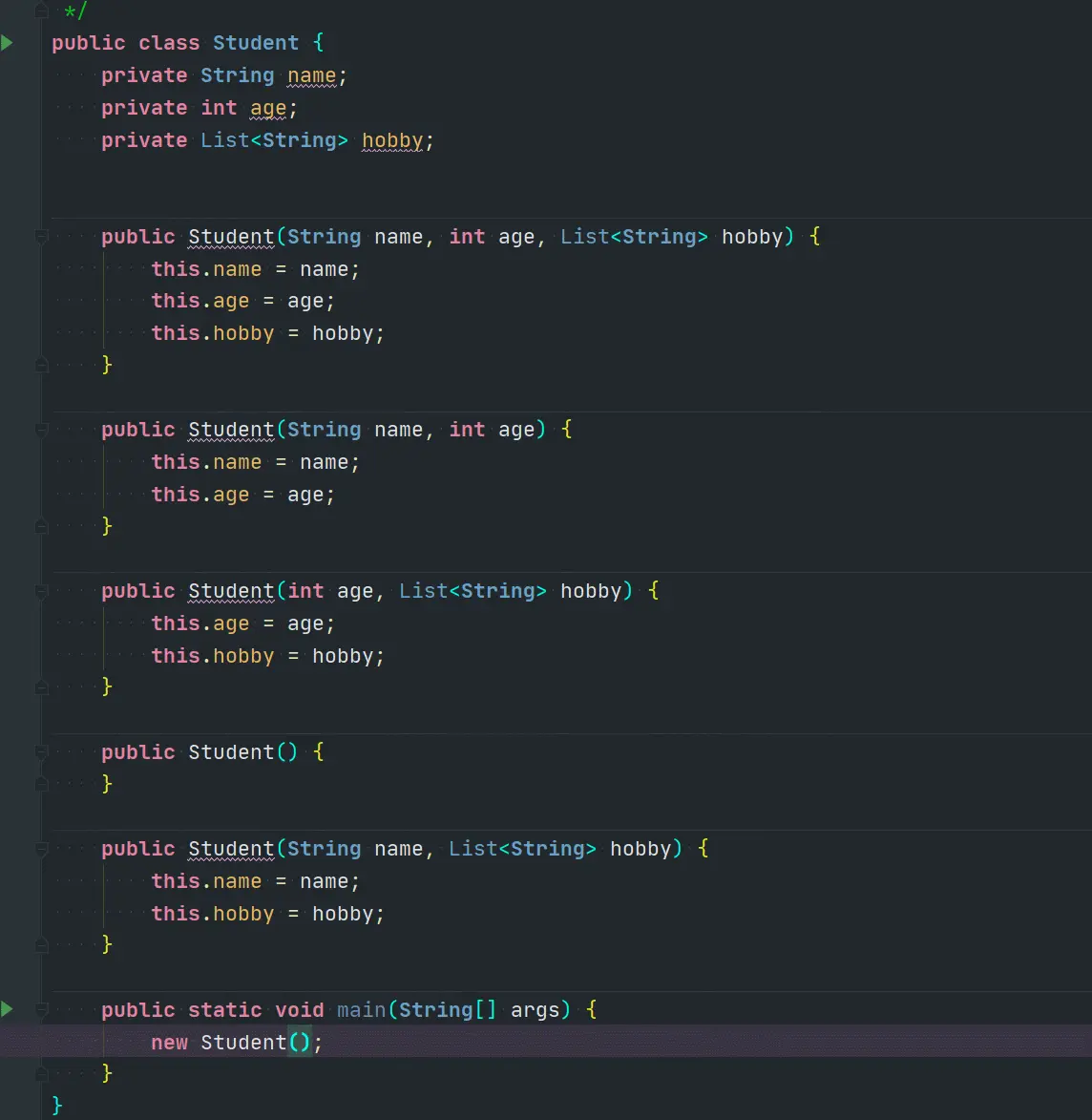Click "this.hobby = hobby;" in Student(int age, List<String> hobby)
Viewport: 1092px width, 1120px height.
pos(268,656)
